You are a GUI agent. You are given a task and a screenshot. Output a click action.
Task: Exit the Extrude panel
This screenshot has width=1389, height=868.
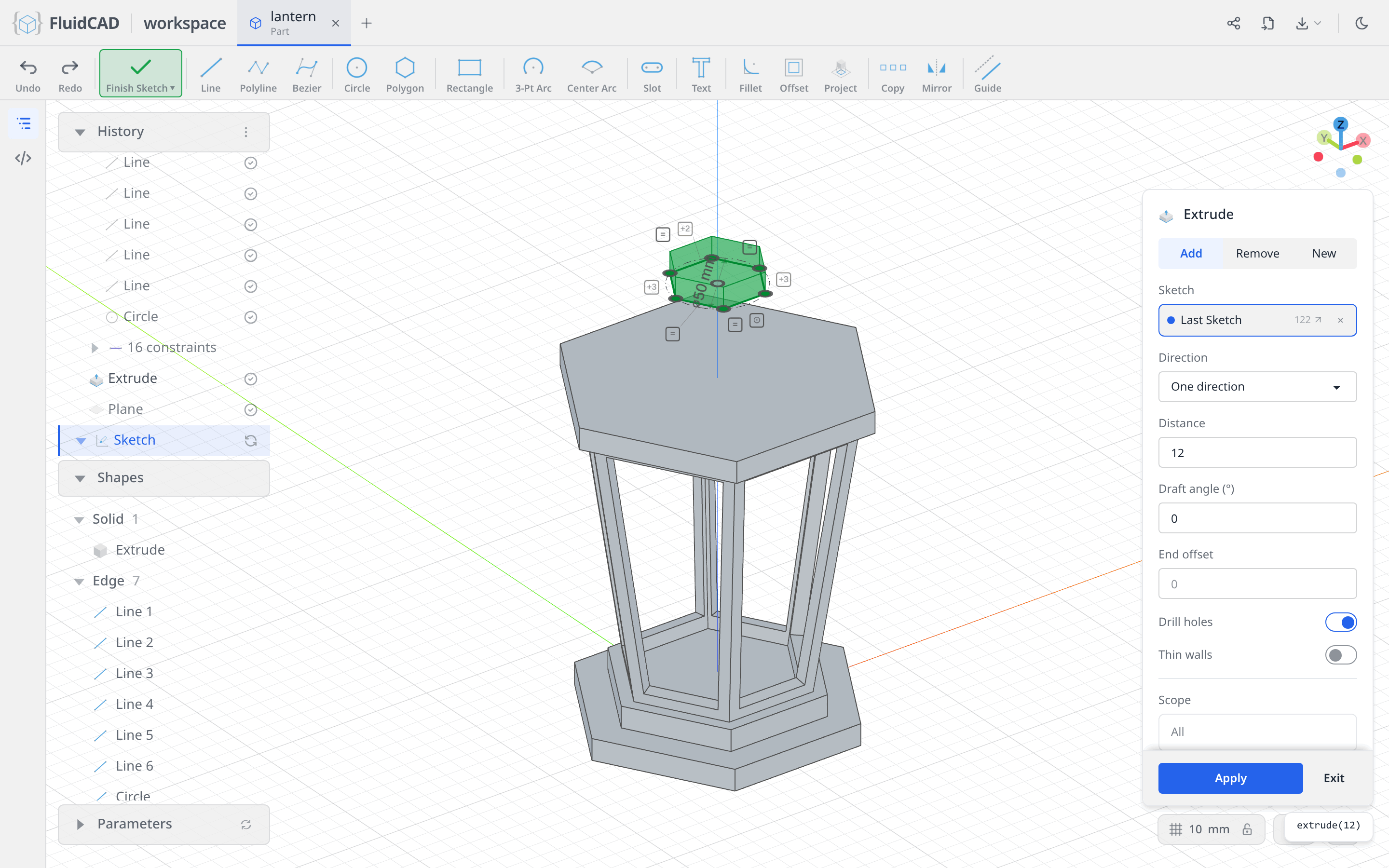point(1334,778)
